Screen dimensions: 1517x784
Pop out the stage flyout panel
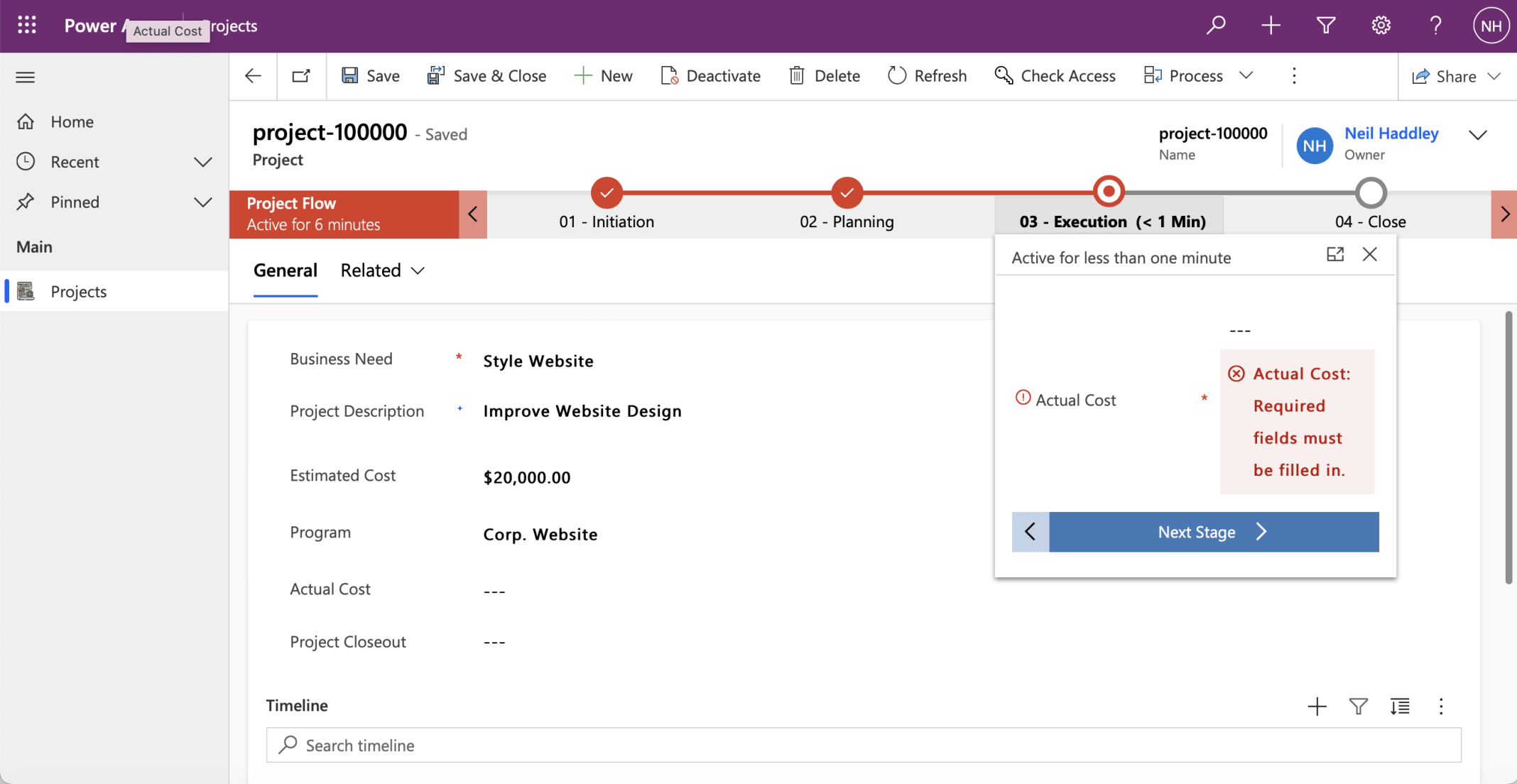(1334, 254)
